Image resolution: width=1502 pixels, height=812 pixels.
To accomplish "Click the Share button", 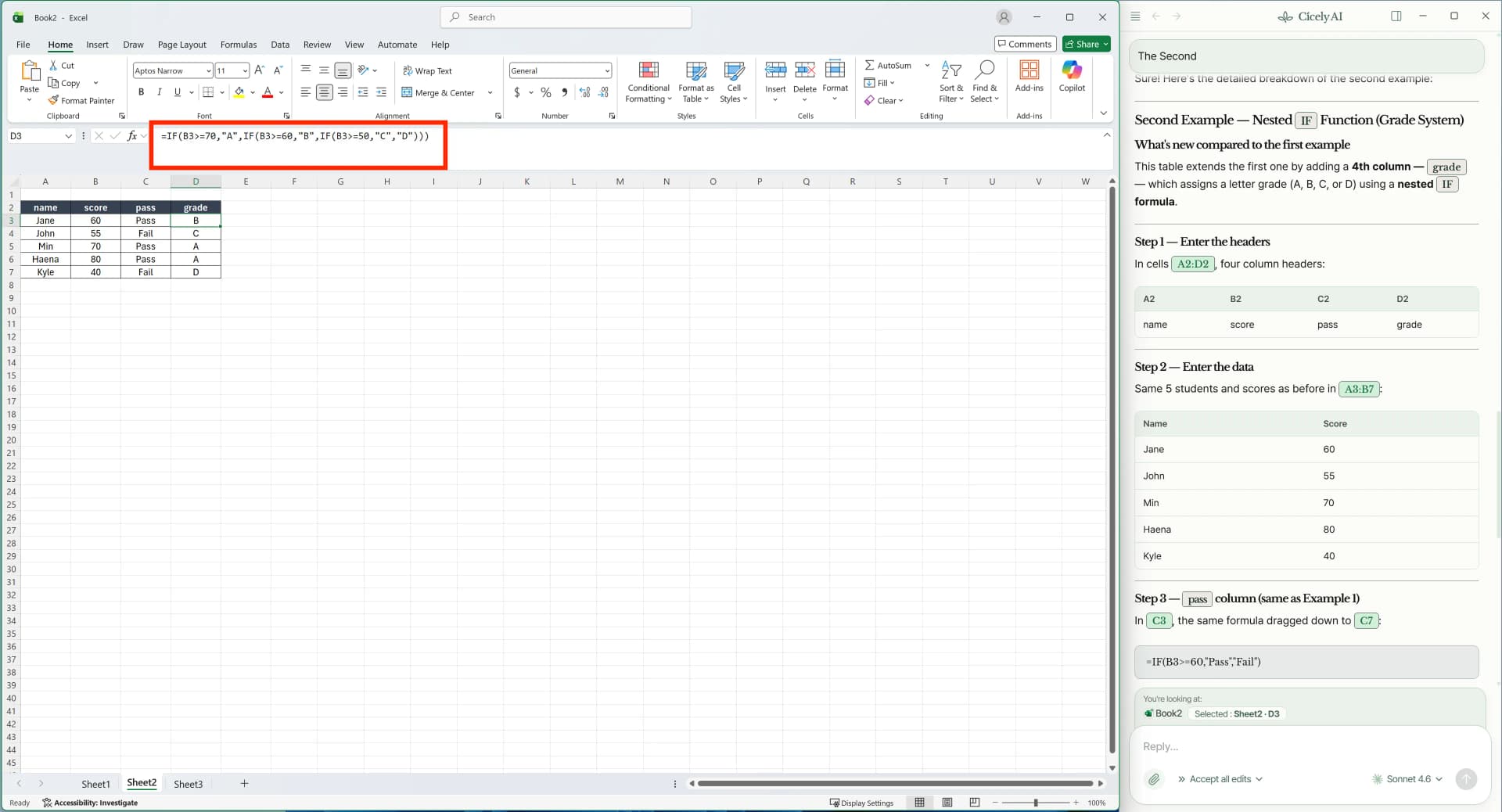I will coord(1085,44).
